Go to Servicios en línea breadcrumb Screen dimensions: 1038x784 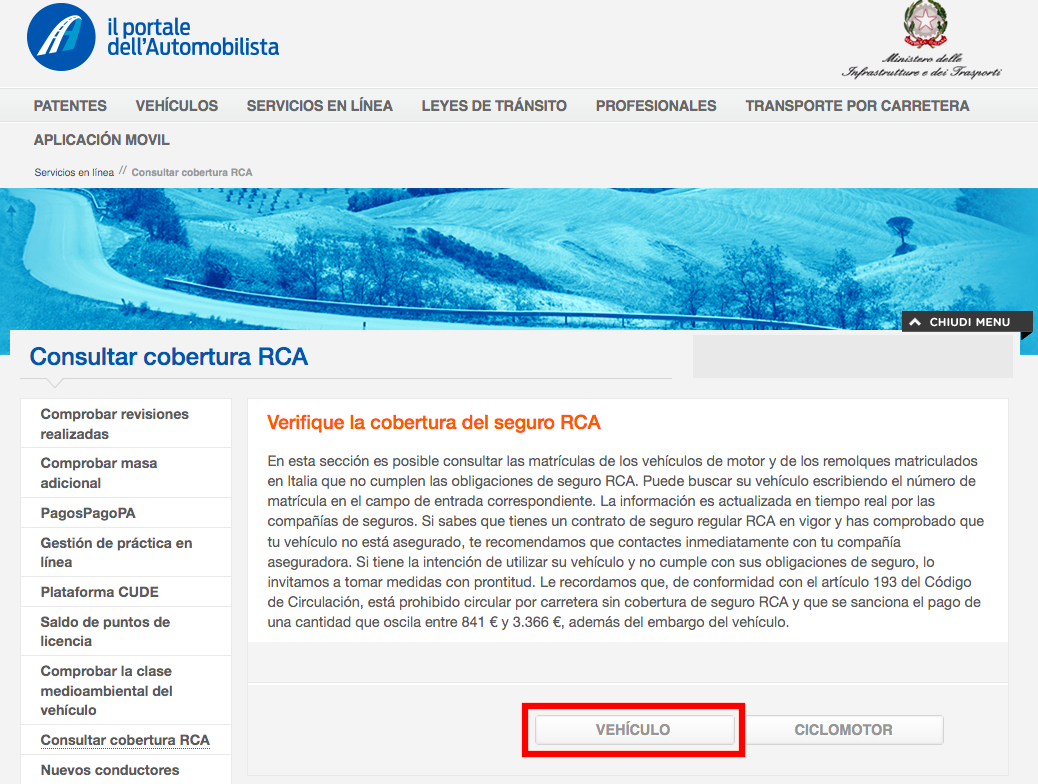click(74, 172)
